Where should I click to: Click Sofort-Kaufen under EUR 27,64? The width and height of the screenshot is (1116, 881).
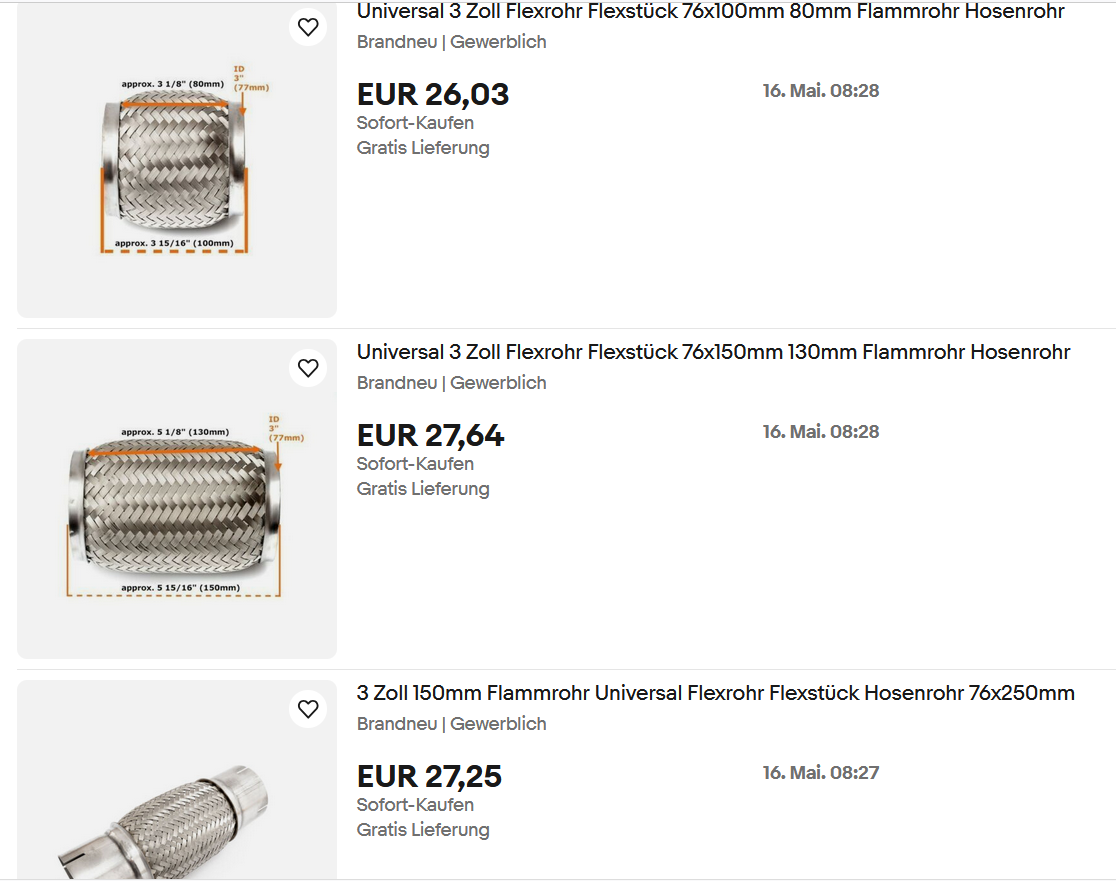pyautogui.click(x=415, y=464)
